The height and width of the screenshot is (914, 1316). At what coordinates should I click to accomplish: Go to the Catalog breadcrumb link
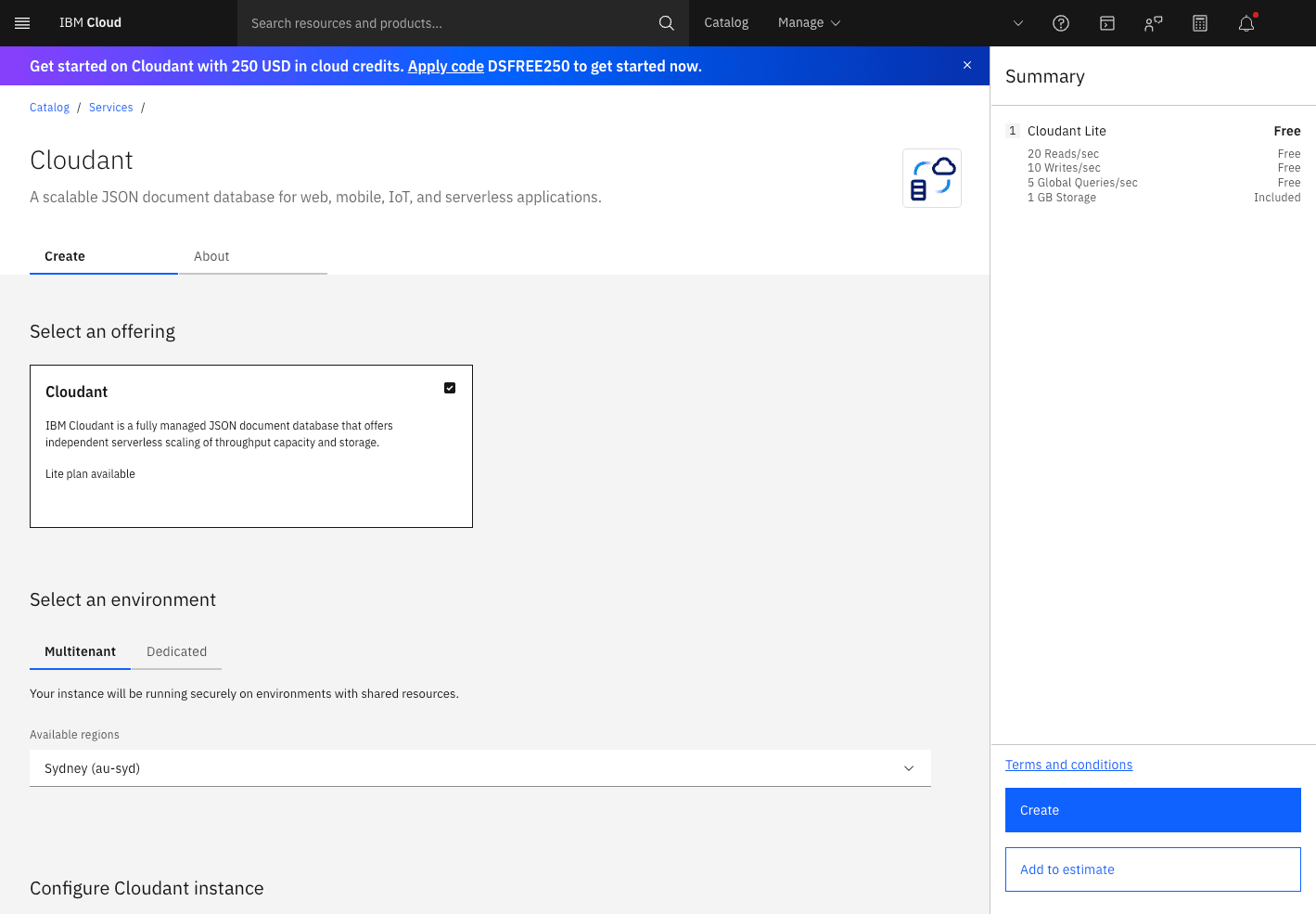point(49,108)
